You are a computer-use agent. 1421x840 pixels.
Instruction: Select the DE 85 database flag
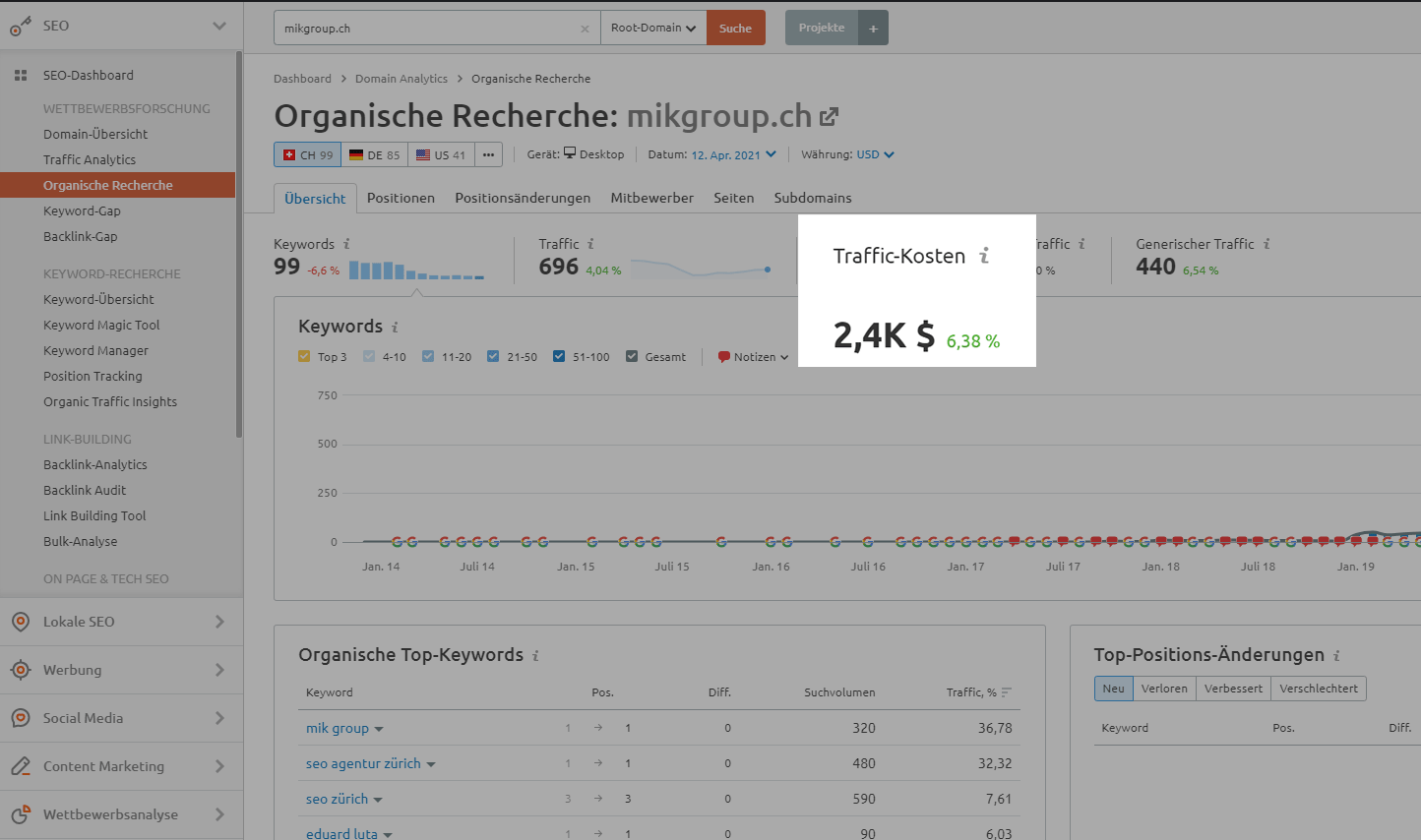pyautogui.click(x=374, y=154)
